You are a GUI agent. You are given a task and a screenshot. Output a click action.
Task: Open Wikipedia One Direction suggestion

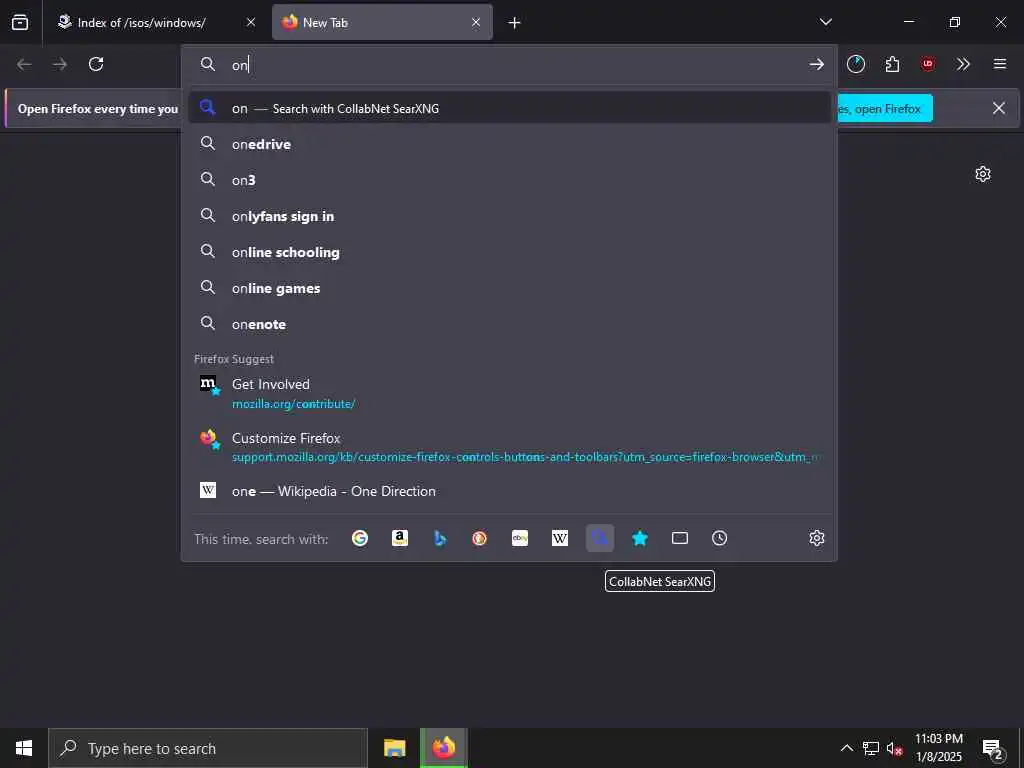click(x=509, y=491)
